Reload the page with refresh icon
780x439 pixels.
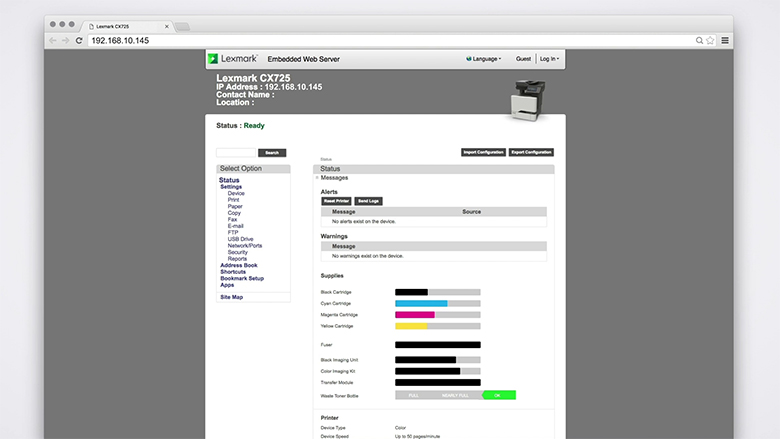[x=79, y=40]
